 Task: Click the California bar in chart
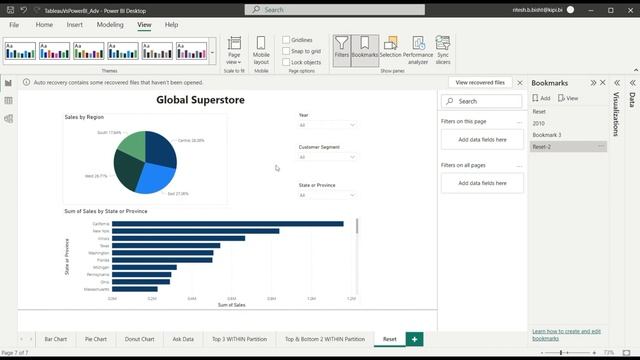tap(228, 224)
